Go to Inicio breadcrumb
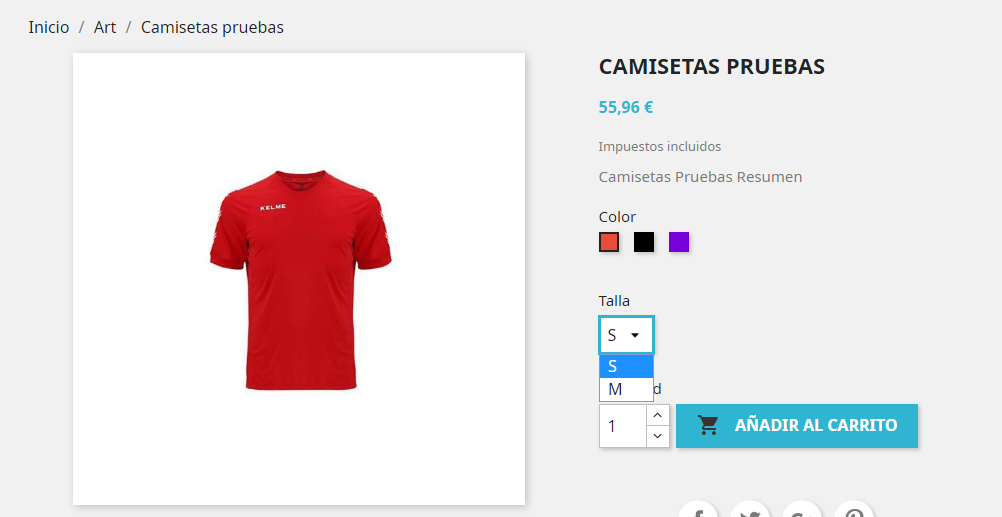 tap(49, 27)
